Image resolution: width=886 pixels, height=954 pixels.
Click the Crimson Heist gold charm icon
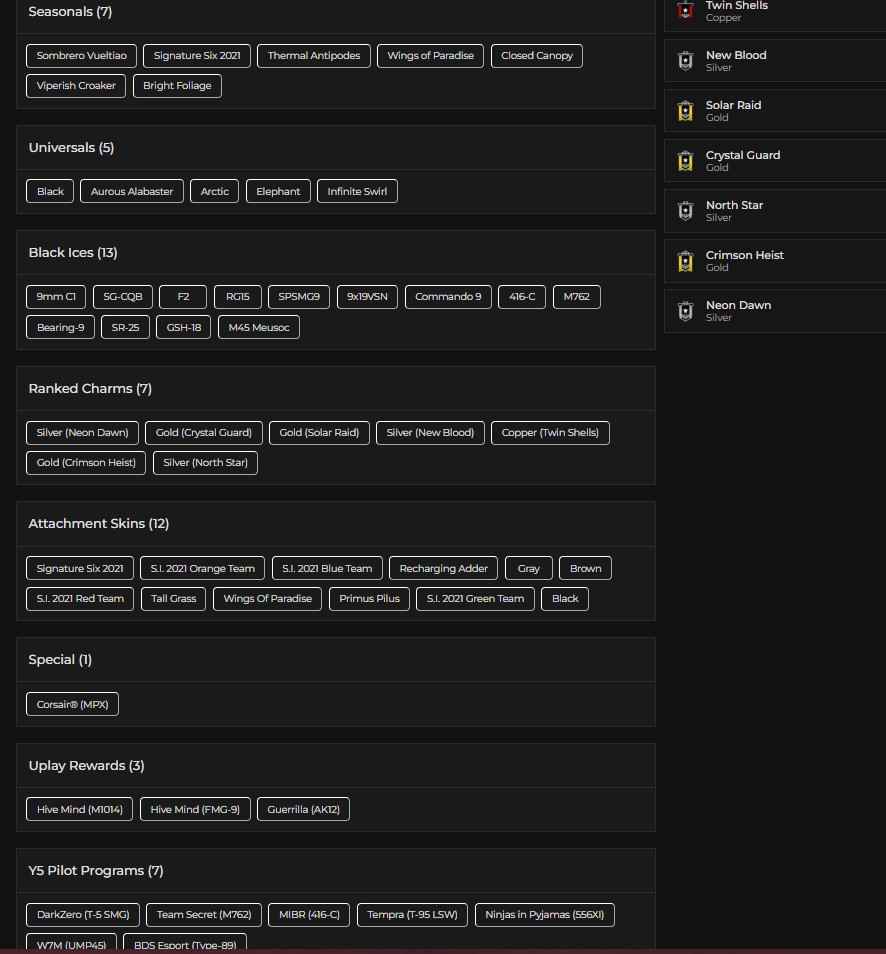[x=685, y=261]
